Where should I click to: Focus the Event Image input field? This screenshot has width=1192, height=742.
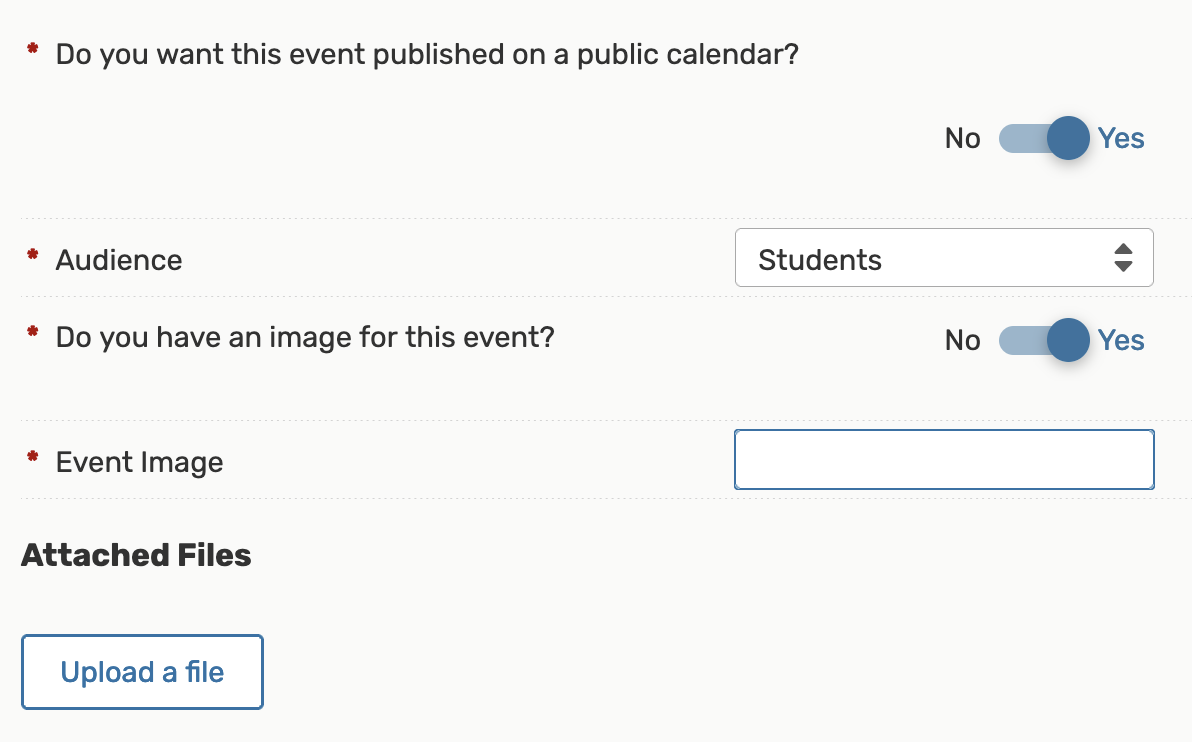[x=943, y=460]
